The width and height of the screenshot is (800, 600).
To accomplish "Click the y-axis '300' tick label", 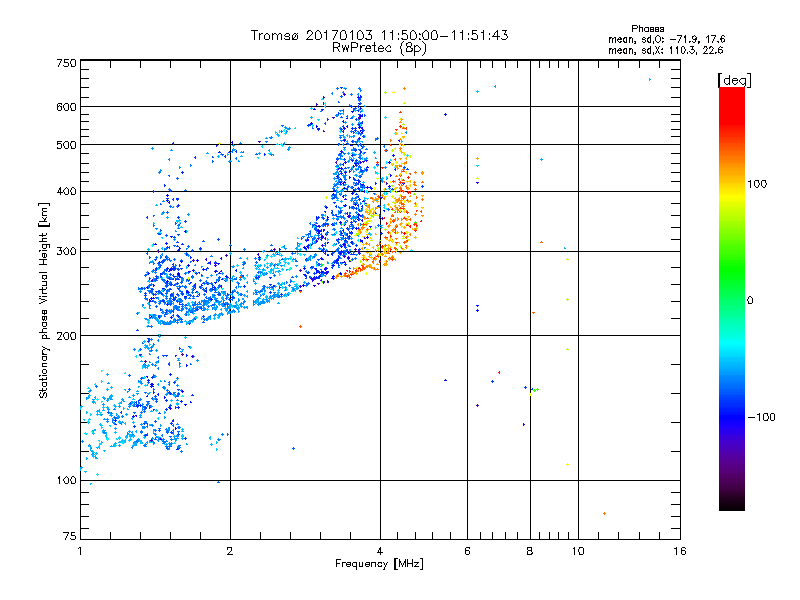I will tap(66, 251).
